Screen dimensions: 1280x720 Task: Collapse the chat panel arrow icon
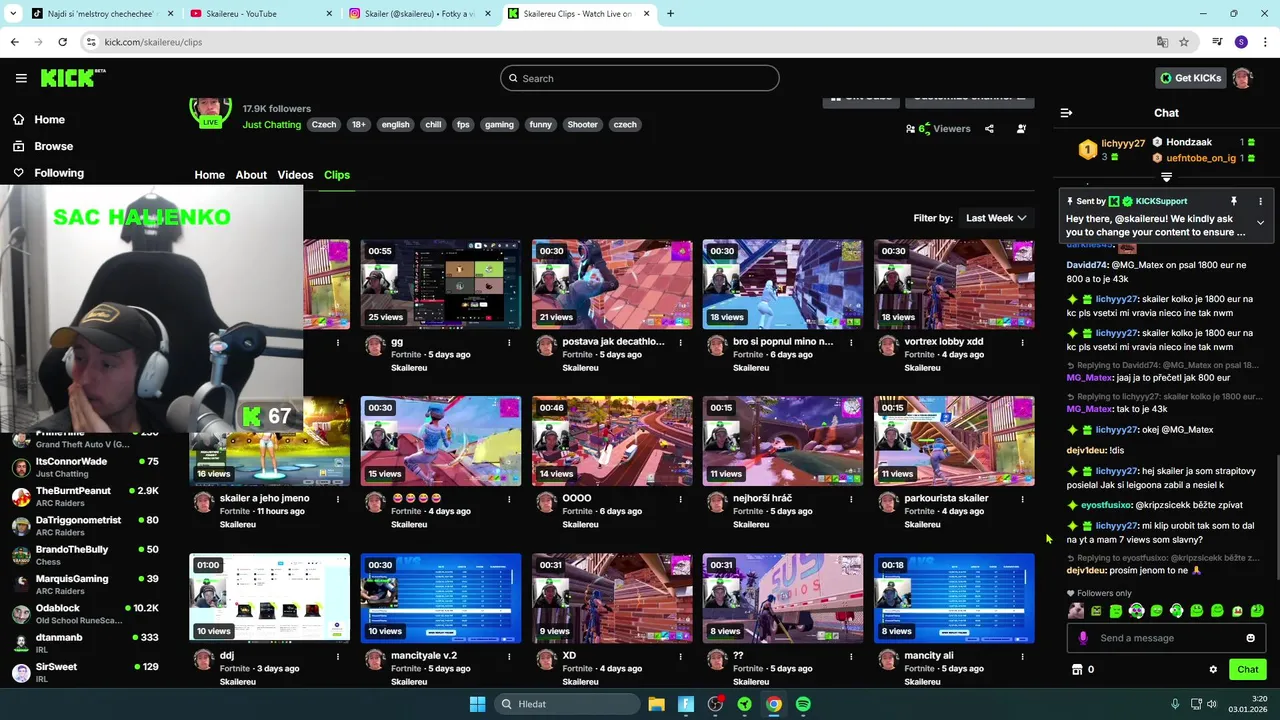(1066, 113)
